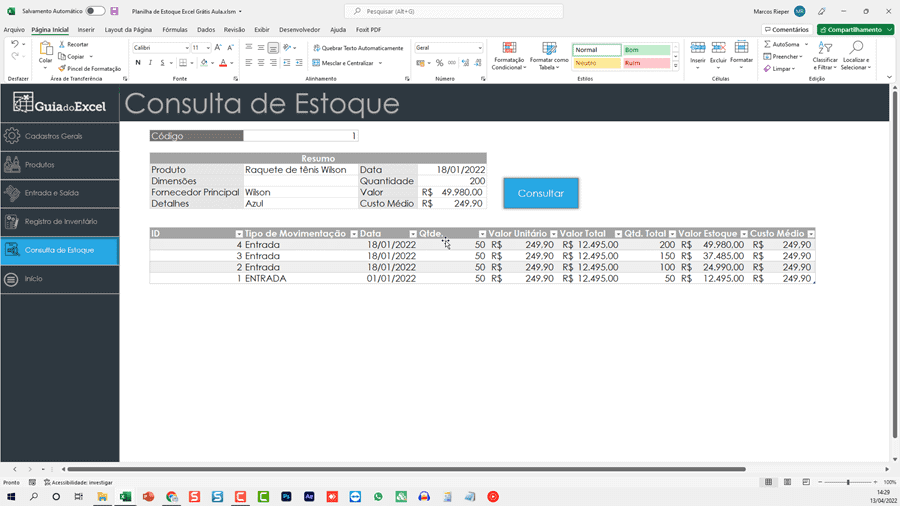Adjust the zoom slider in status bar
The height and width of the screenshot is (506, 900).
click(x=848, y=482)
